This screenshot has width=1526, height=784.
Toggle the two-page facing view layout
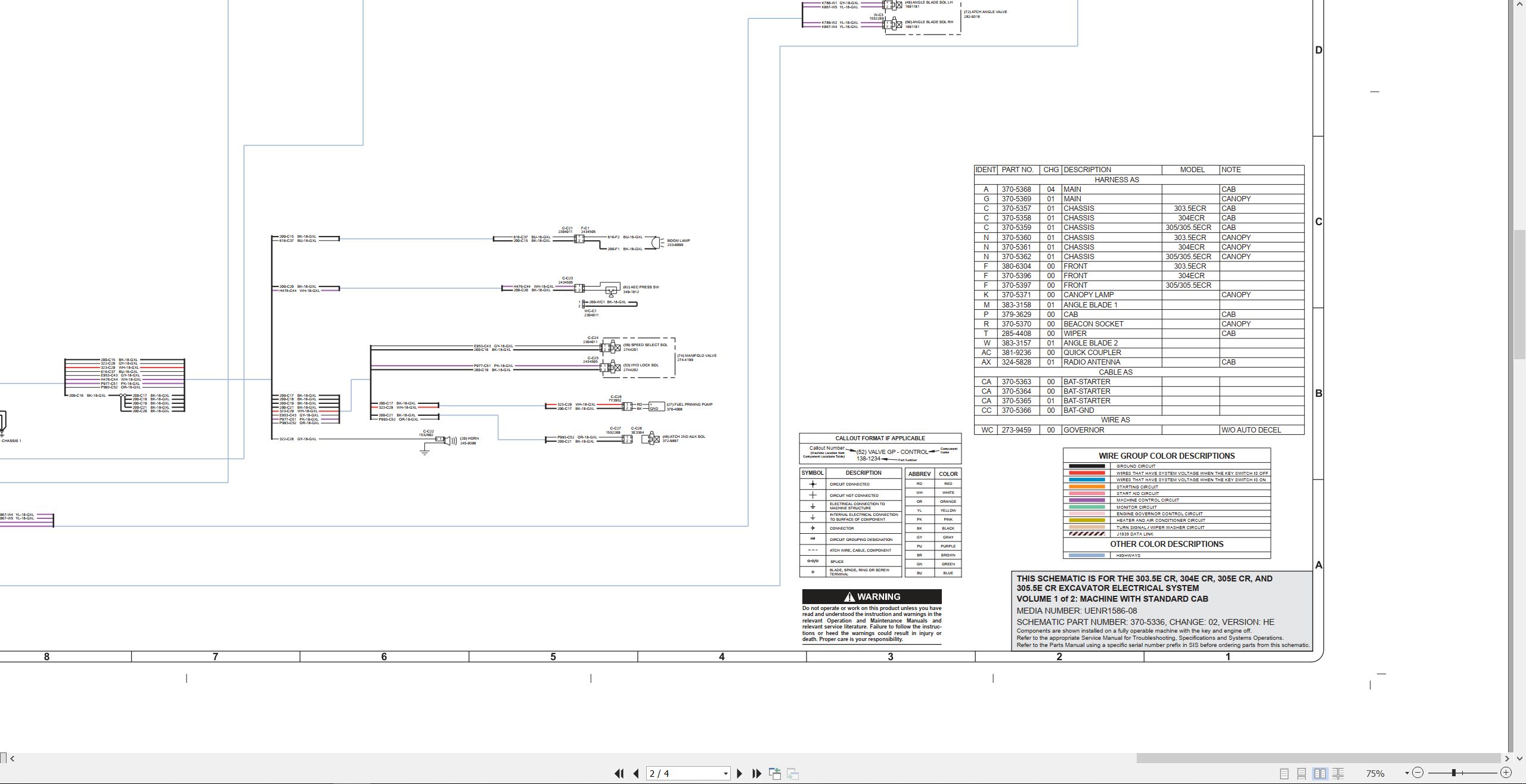click(1320, 773)
